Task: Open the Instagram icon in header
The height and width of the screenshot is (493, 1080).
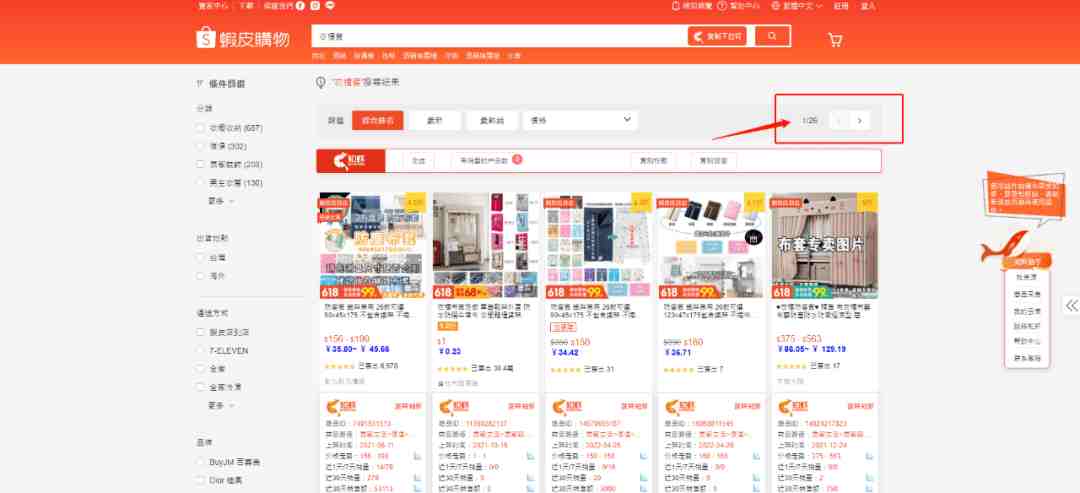Action: (315, 6)
